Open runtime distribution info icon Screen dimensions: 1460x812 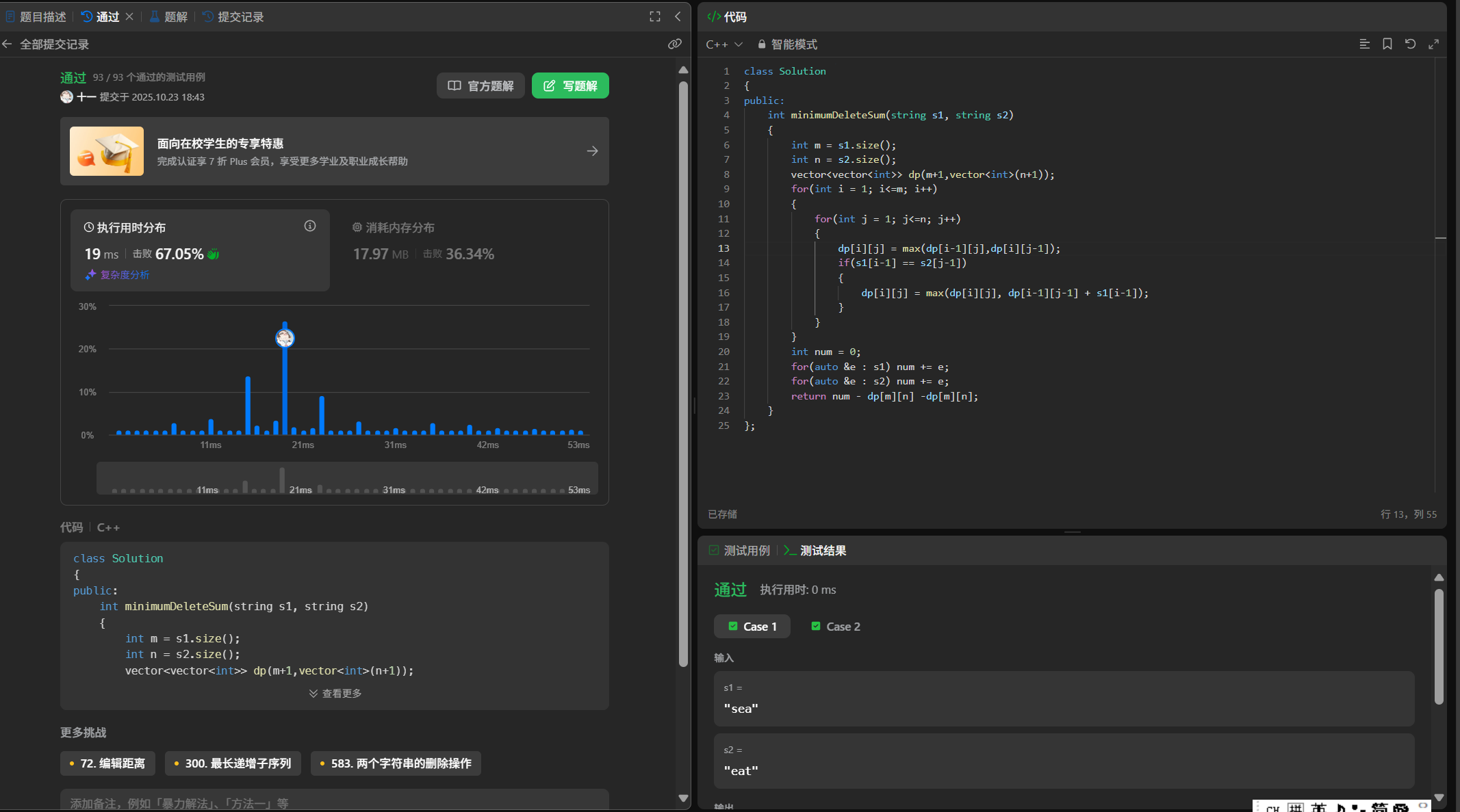[x=310, y=226]
